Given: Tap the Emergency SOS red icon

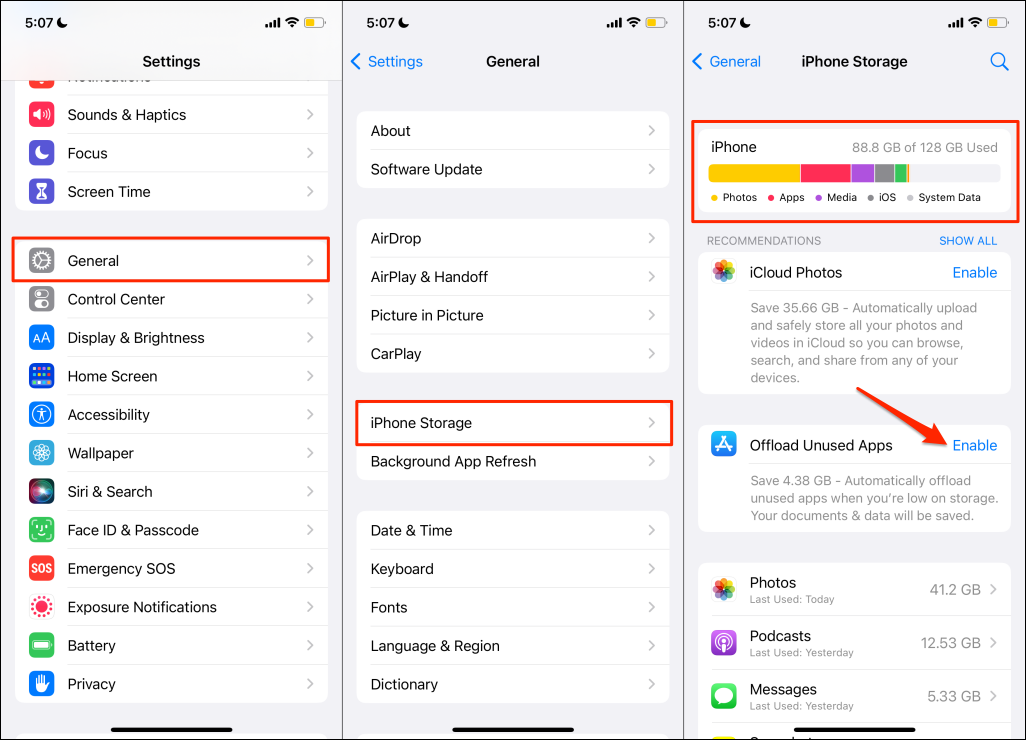Looking at the screenshot, I should point(41,569).
